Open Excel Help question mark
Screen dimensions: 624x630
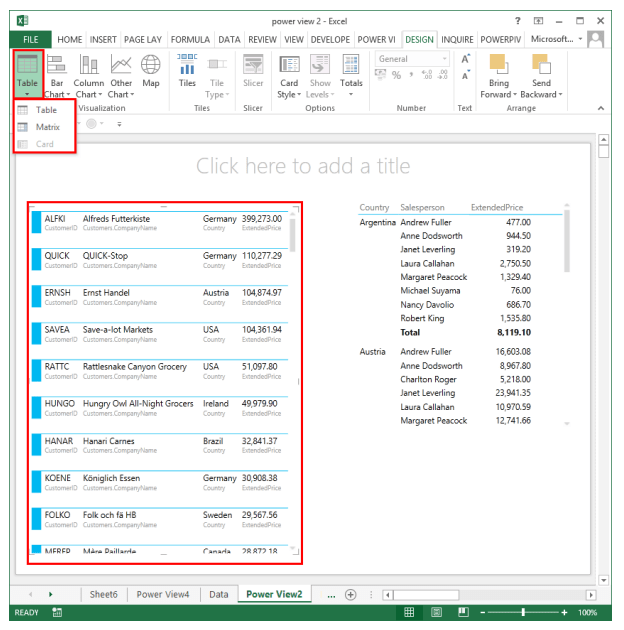(x=518, y=20)
